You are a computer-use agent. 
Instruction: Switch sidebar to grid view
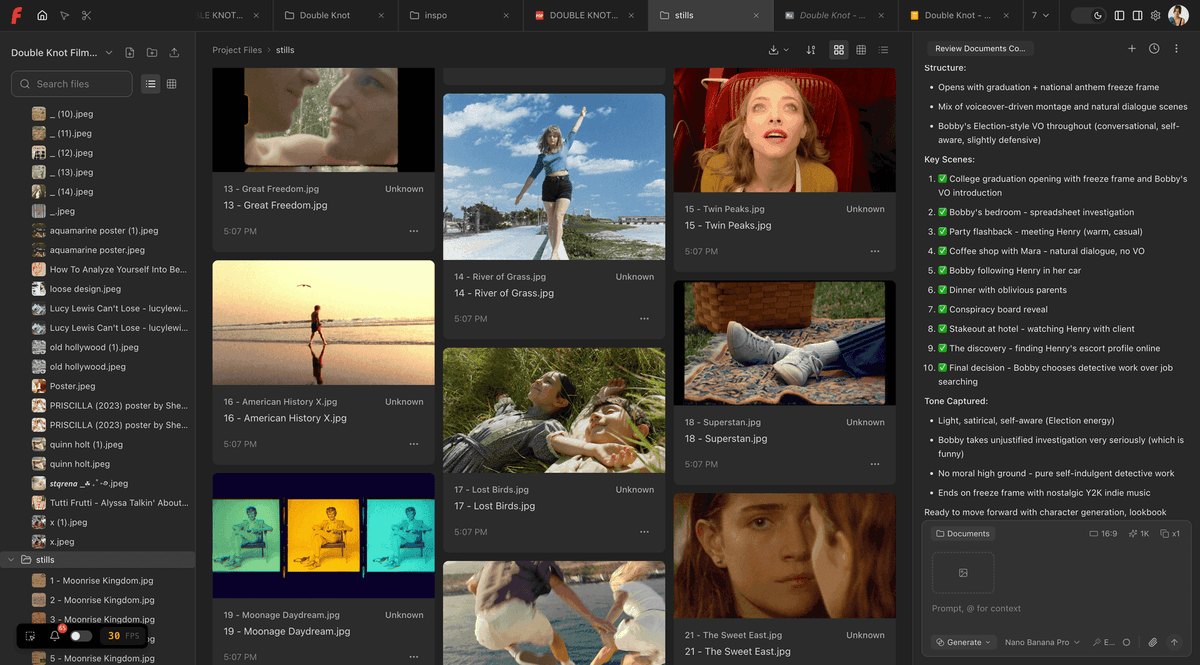[x=172, y=84]
